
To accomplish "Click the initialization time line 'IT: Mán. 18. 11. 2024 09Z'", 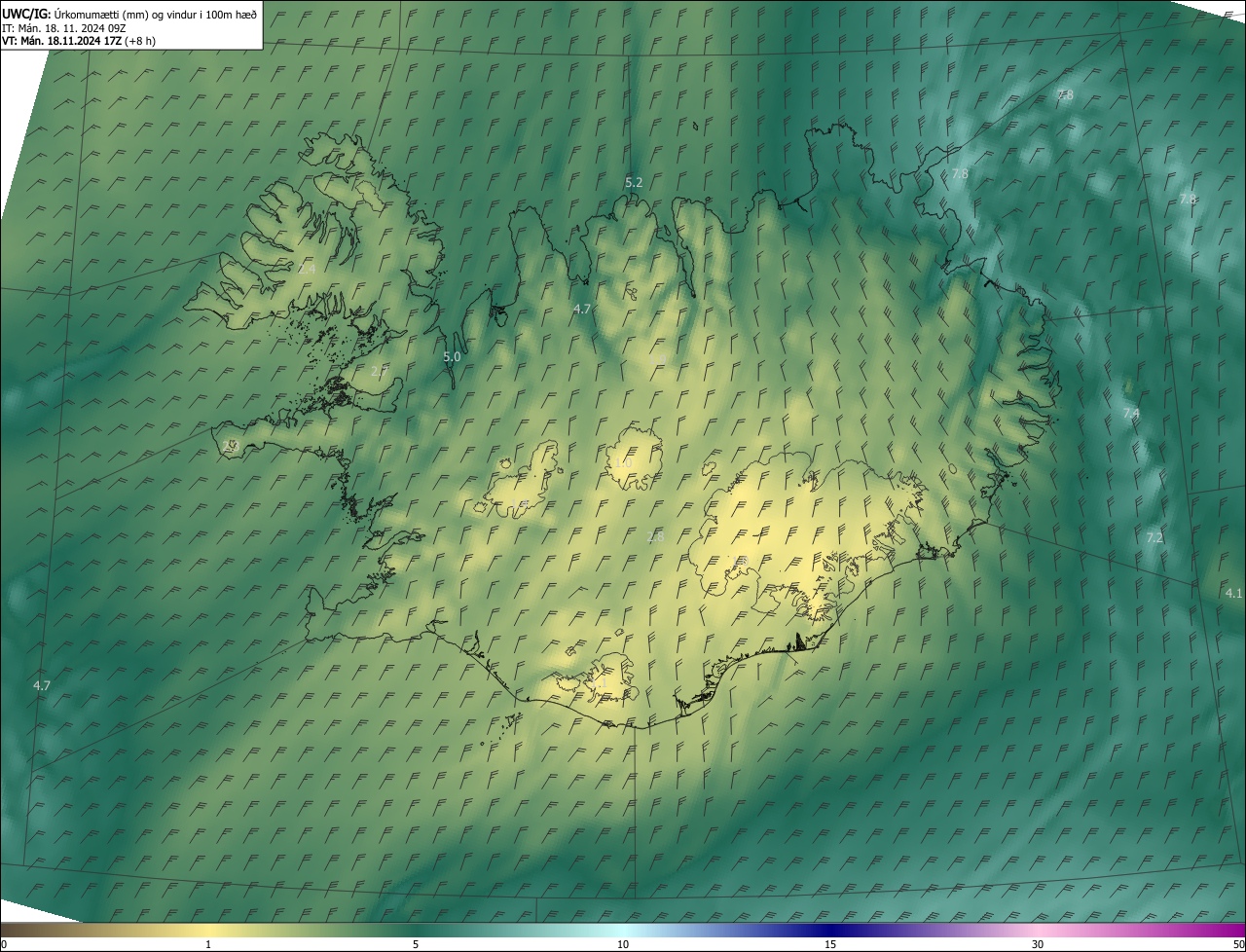I will tap(63, 27).
